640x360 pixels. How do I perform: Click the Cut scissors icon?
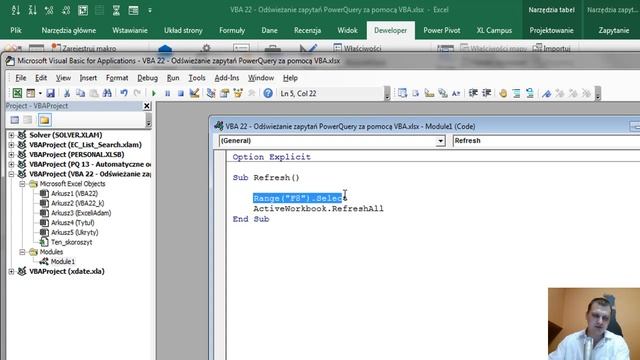67,93
